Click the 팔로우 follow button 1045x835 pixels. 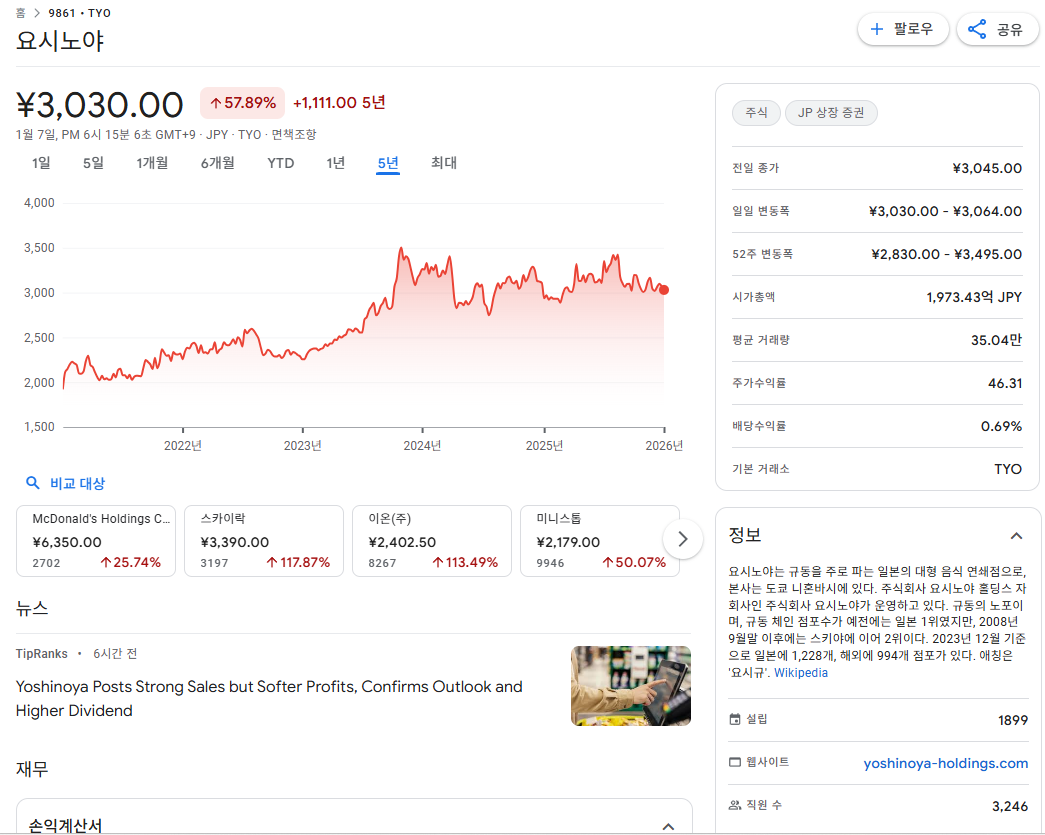tap(902, 29)
